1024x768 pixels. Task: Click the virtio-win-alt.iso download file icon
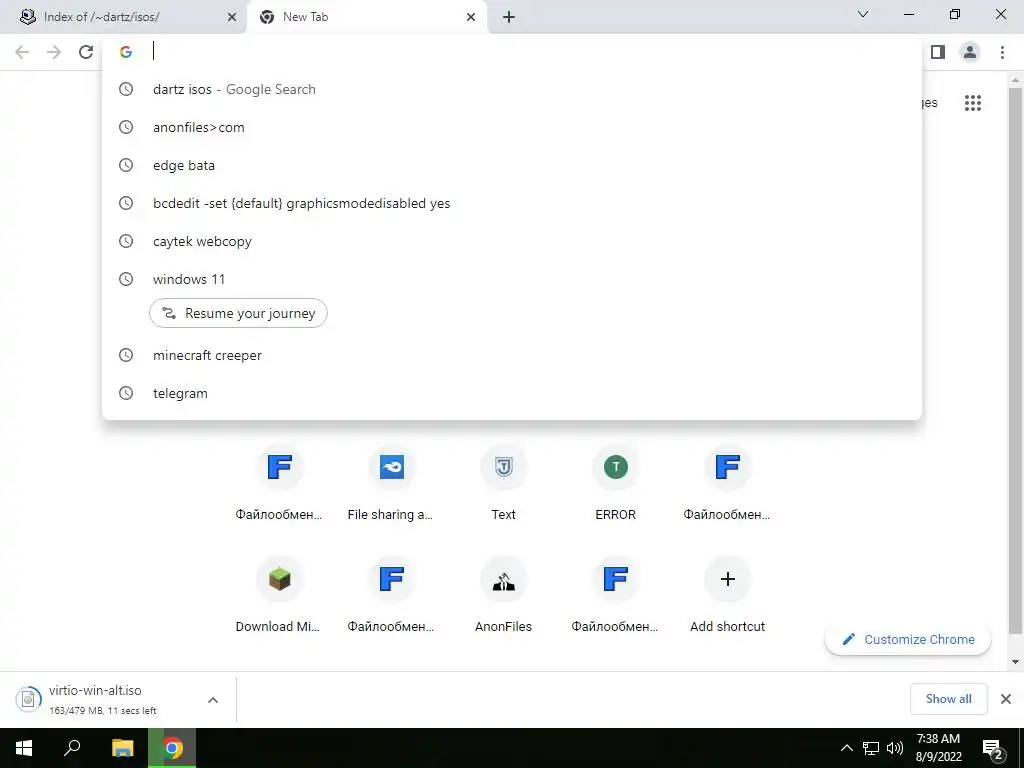click(28, 699)
